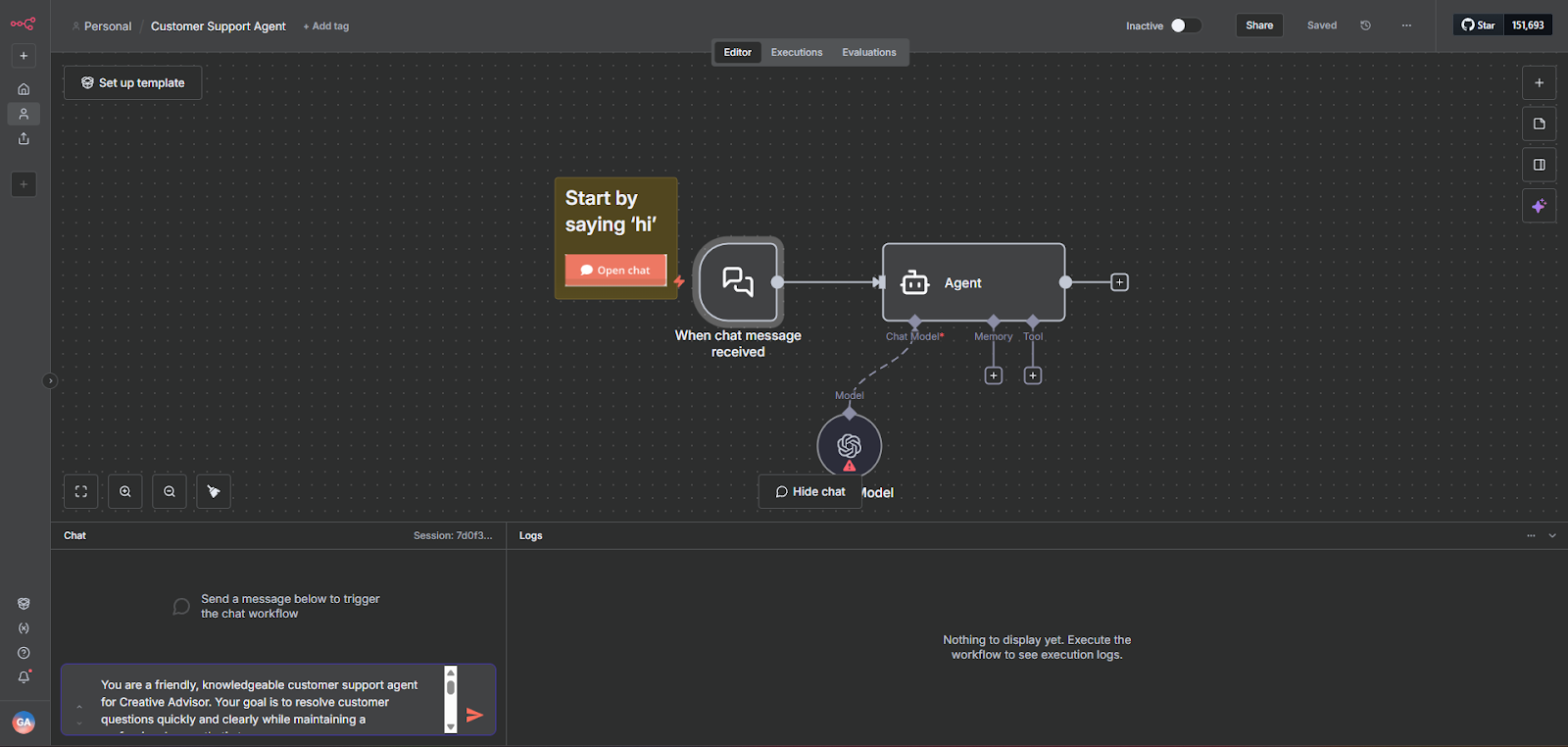Click the Set up template button

point(133,83)
